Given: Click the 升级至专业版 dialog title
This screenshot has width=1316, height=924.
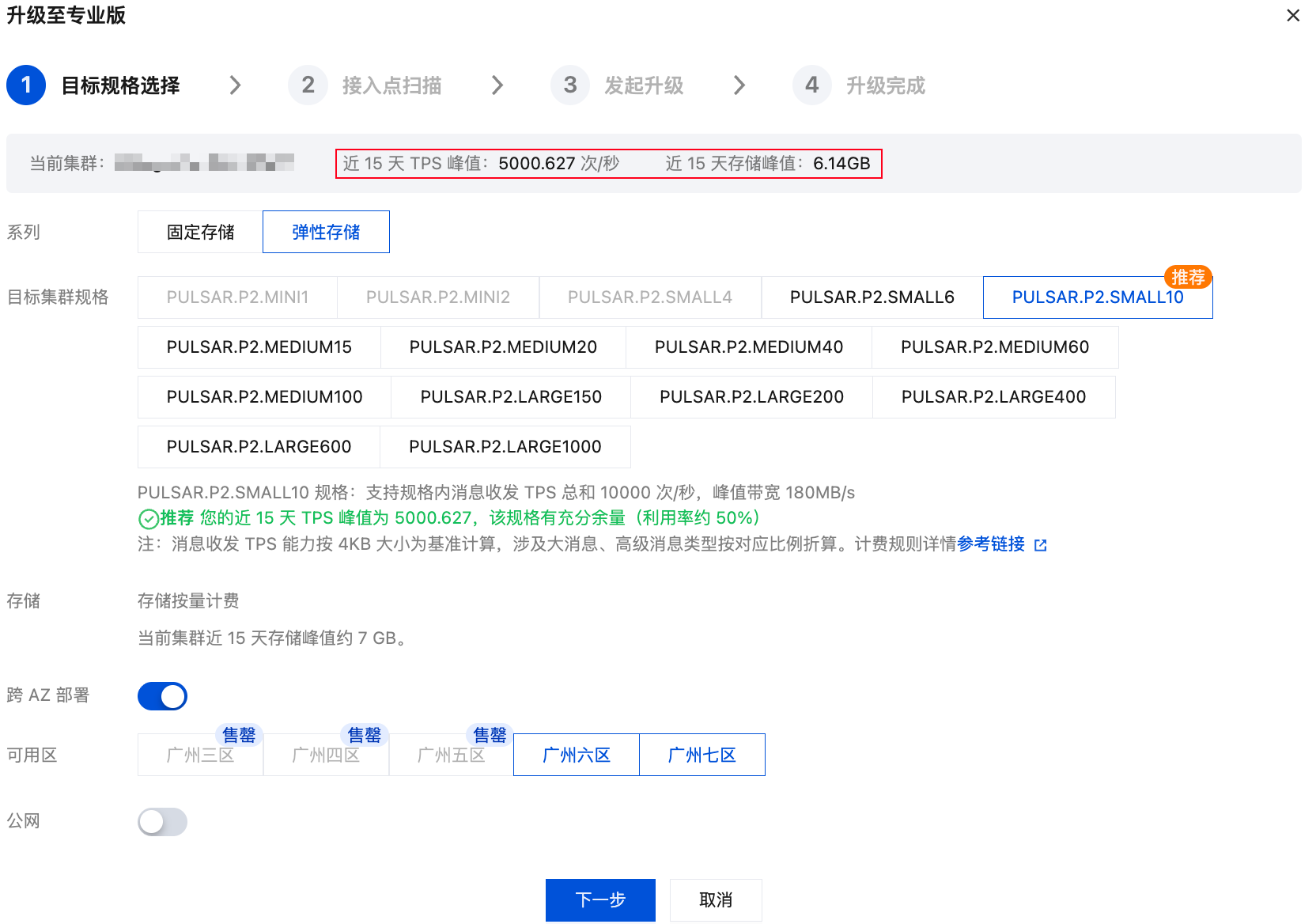Looking at the screenshot, I should coord(66,16).
